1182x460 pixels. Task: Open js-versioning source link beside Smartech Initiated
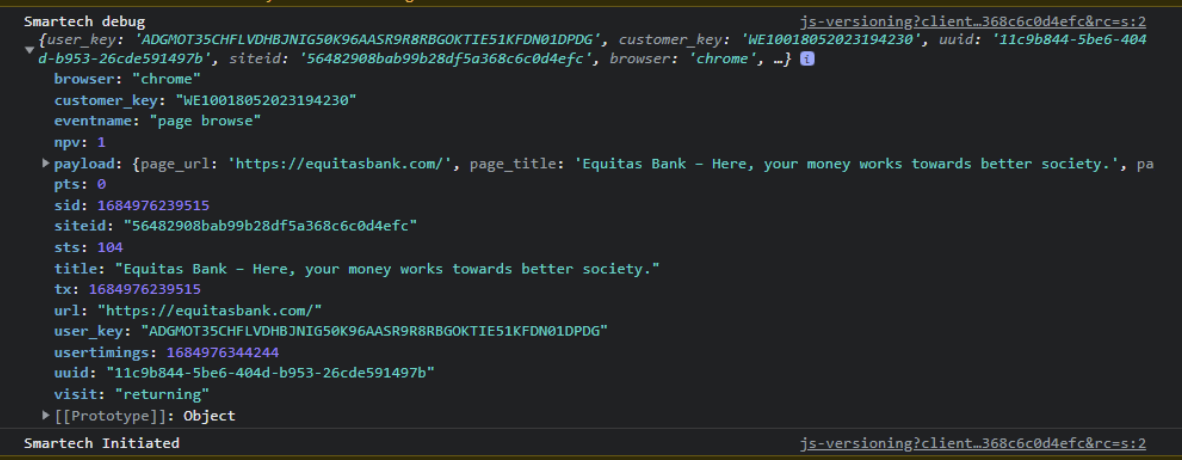[972, 443]
